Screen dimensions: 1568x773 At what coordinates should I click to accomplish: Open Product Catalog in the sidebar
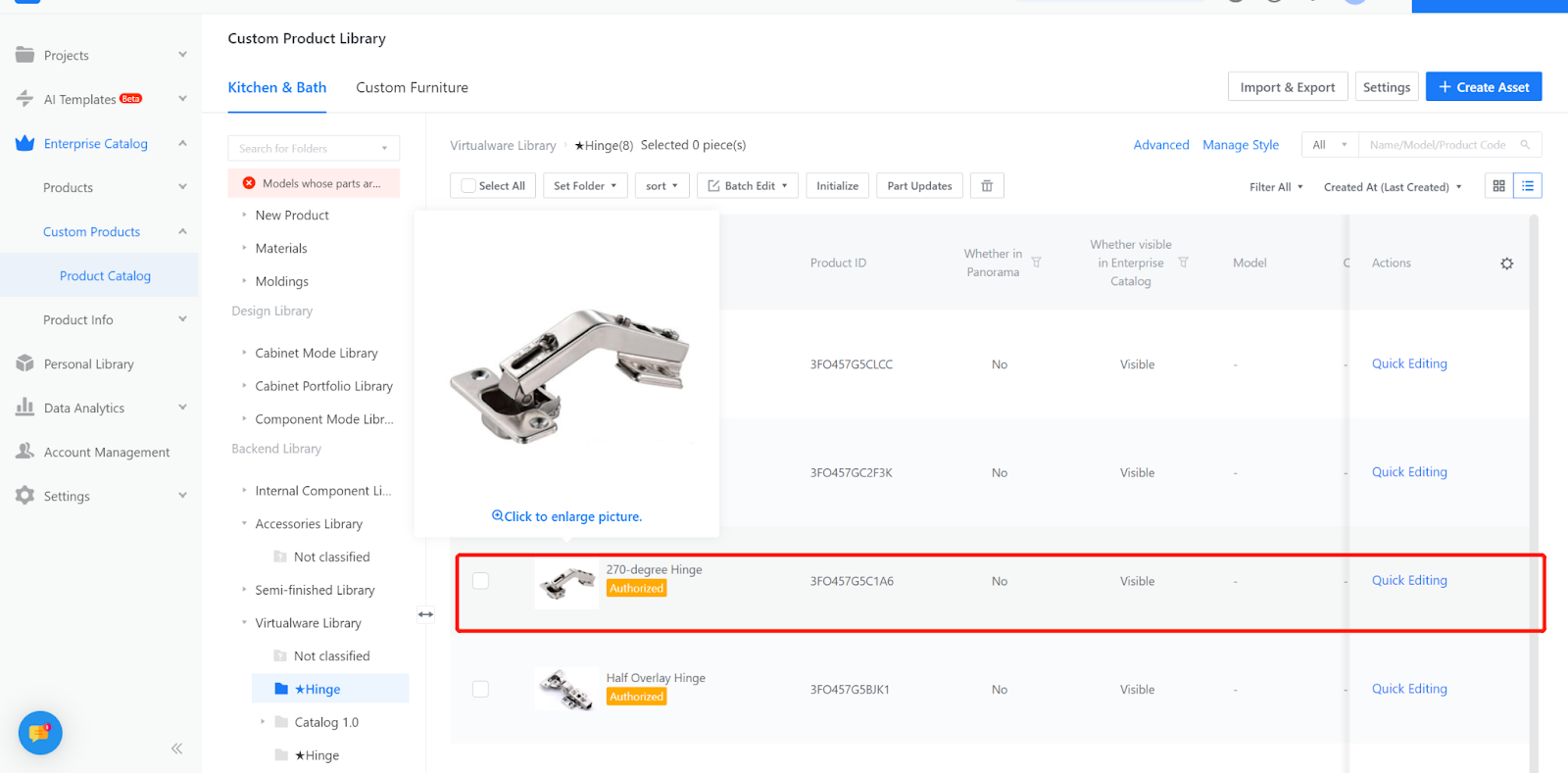[x=105, y=276]
